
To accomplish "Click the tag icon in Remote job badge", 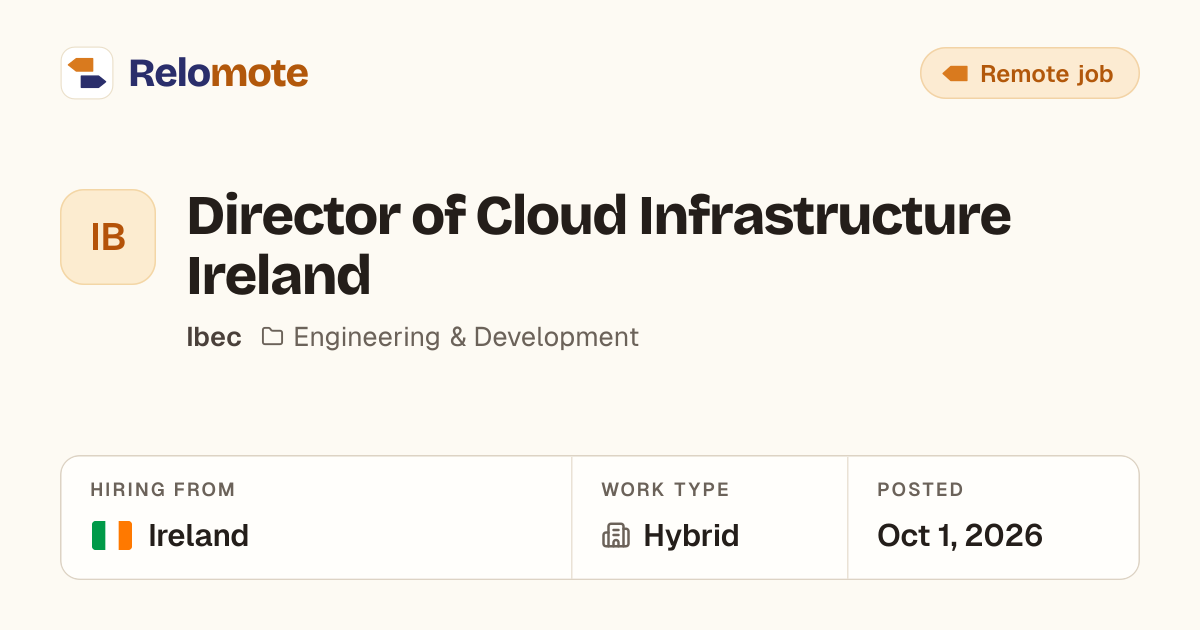I will coord(955,74).
